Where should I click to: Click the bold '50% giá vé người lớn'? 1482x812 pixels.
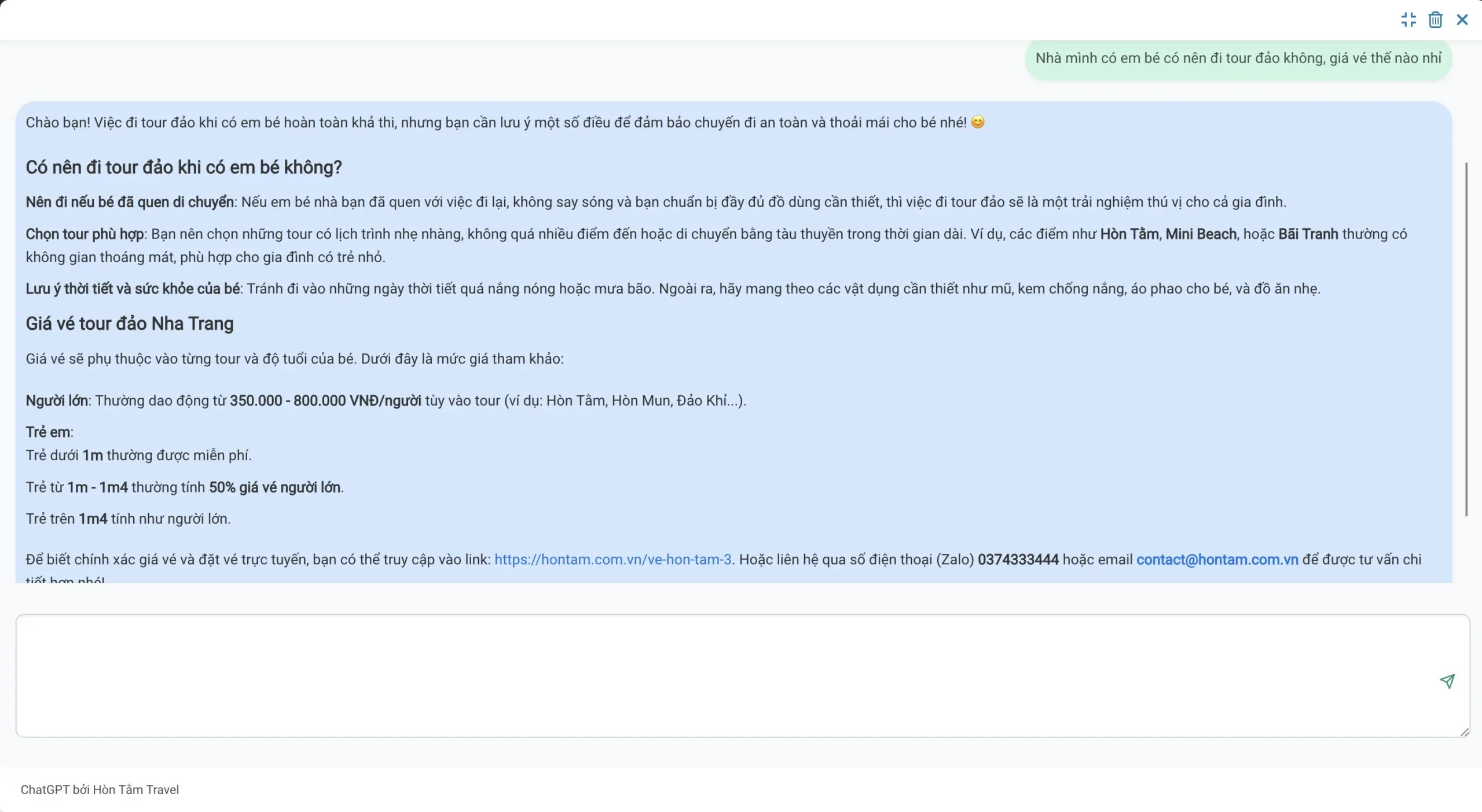pyautogui.click(x=274, y=487)
